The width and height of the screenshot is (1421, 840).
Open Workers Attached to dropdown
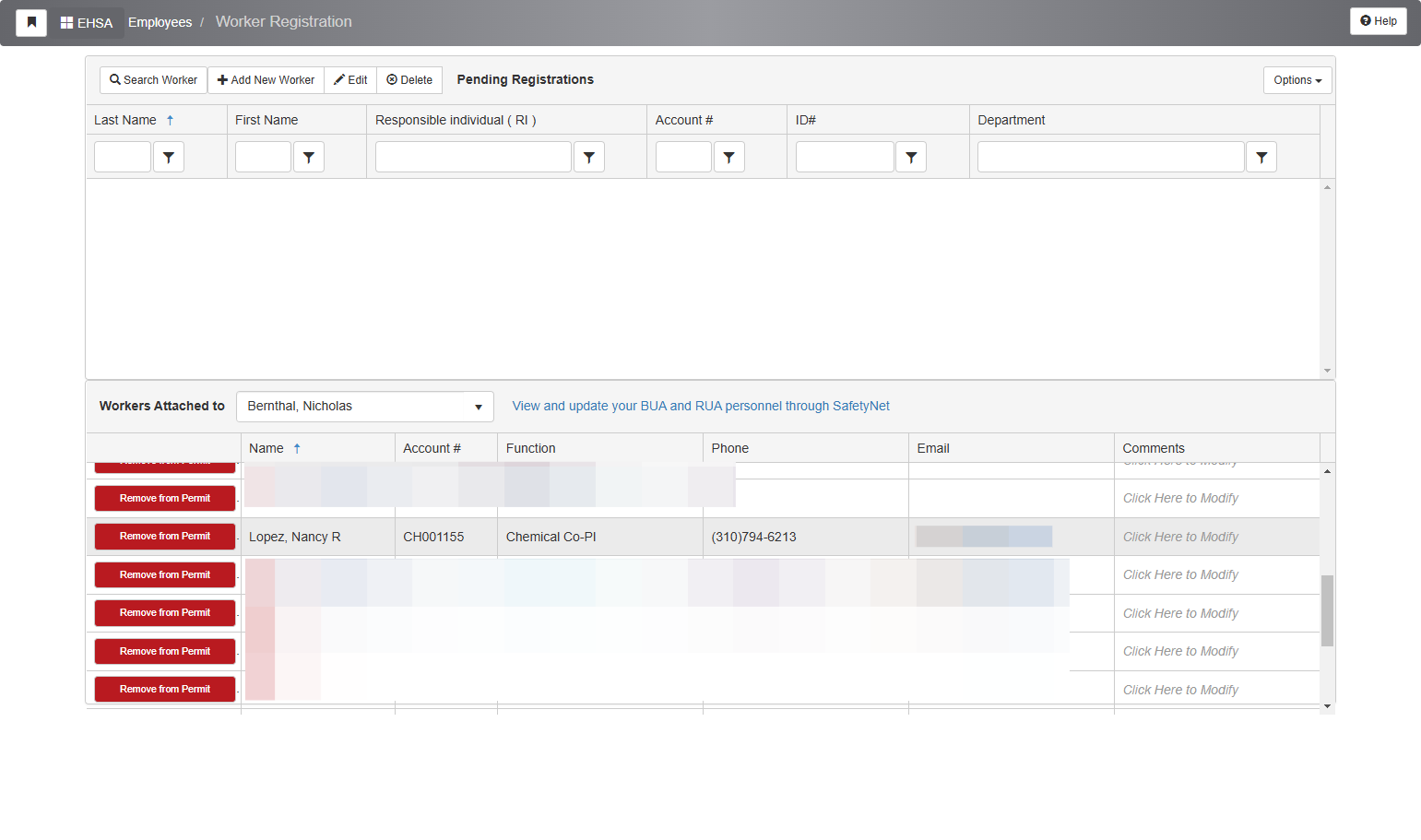365,407
